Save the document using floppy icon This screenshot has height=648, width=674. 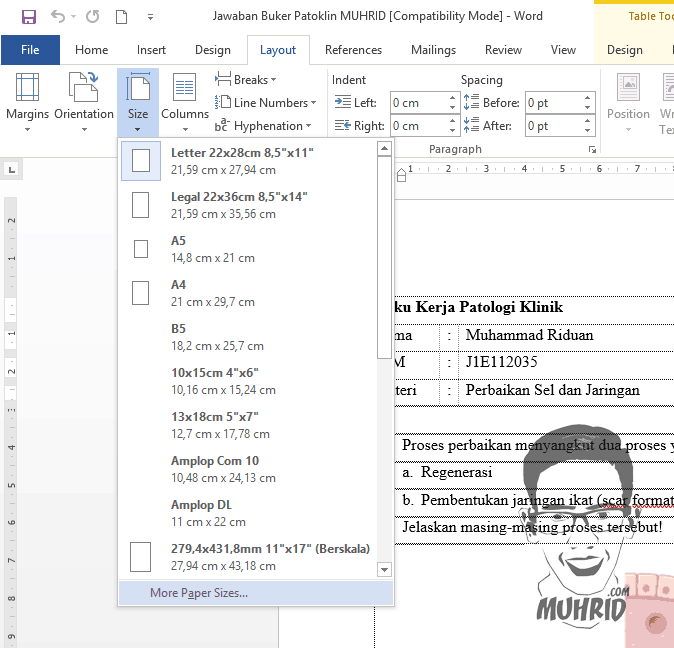click(x=29, y=17)
